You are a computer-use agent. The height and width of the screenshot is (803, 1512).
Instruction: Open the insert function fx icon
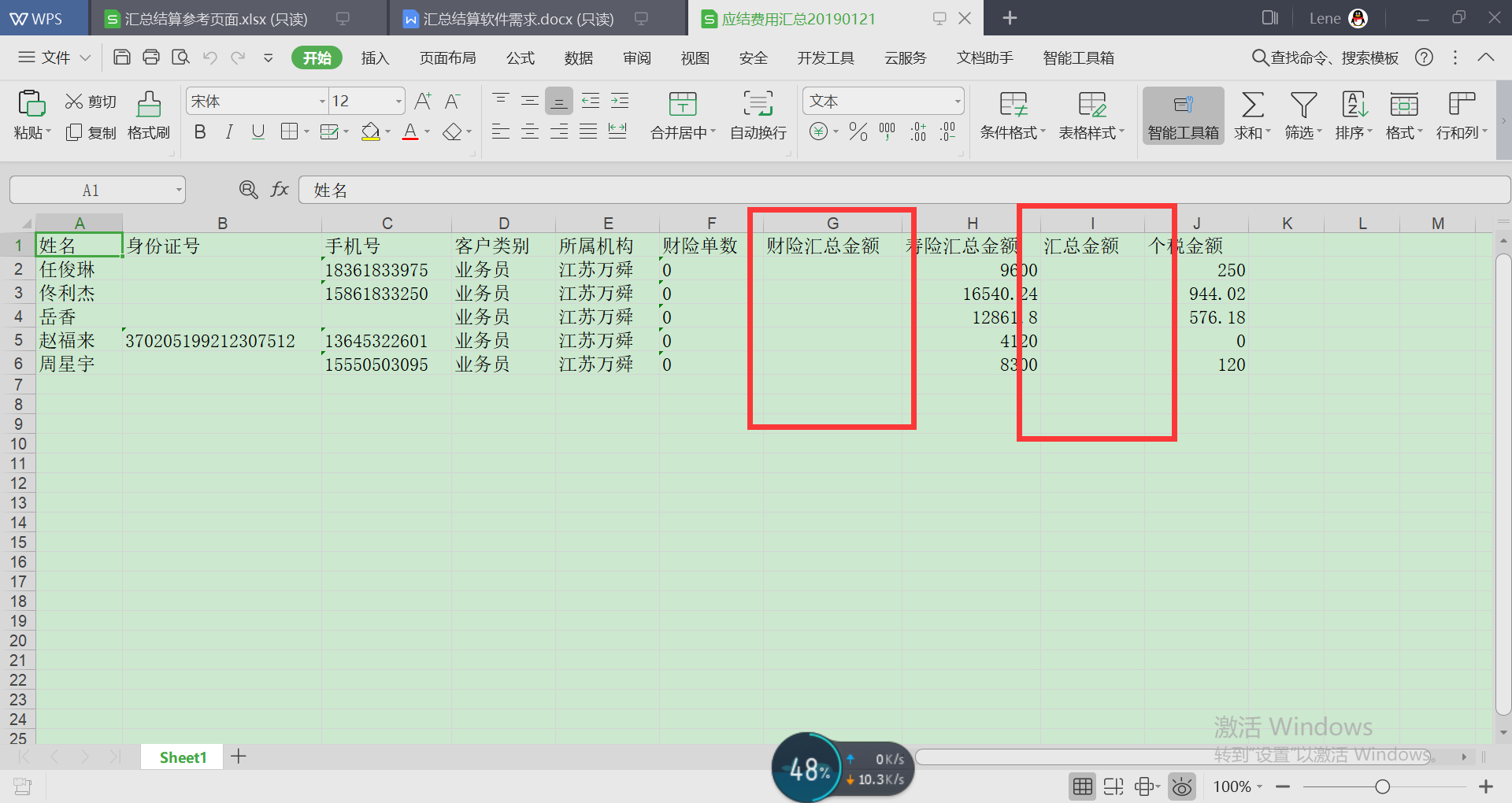280,189
